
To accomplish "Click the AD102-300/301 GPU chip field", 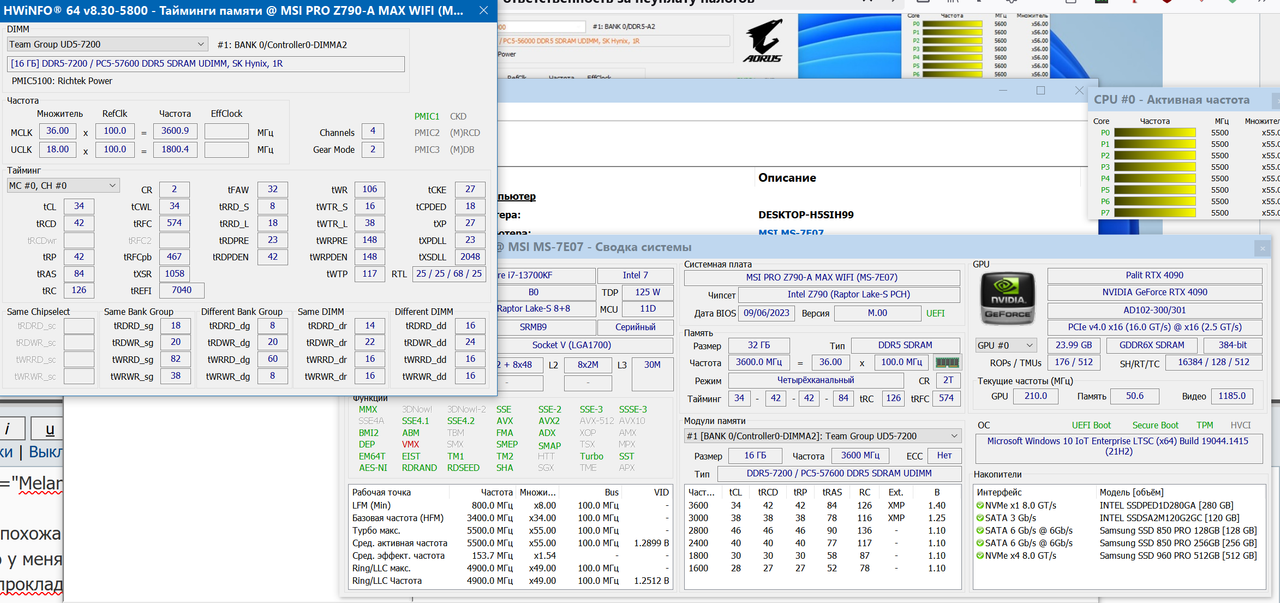I will pyautogui.click(x=1155, y=310).
